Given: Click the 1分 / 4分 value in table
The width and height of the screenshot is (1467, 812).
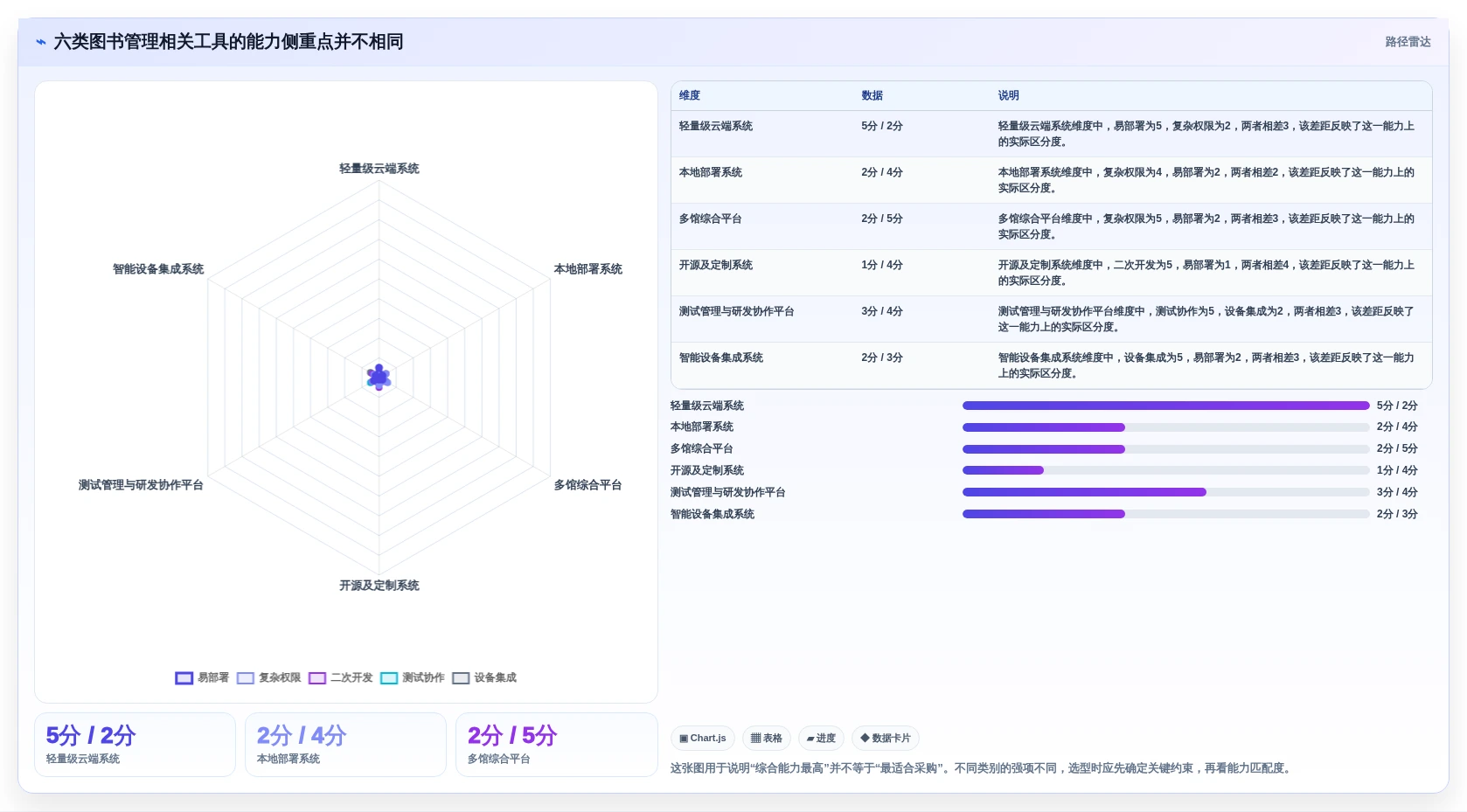Looking at the screenshot, I should click(x=882, y=265).
